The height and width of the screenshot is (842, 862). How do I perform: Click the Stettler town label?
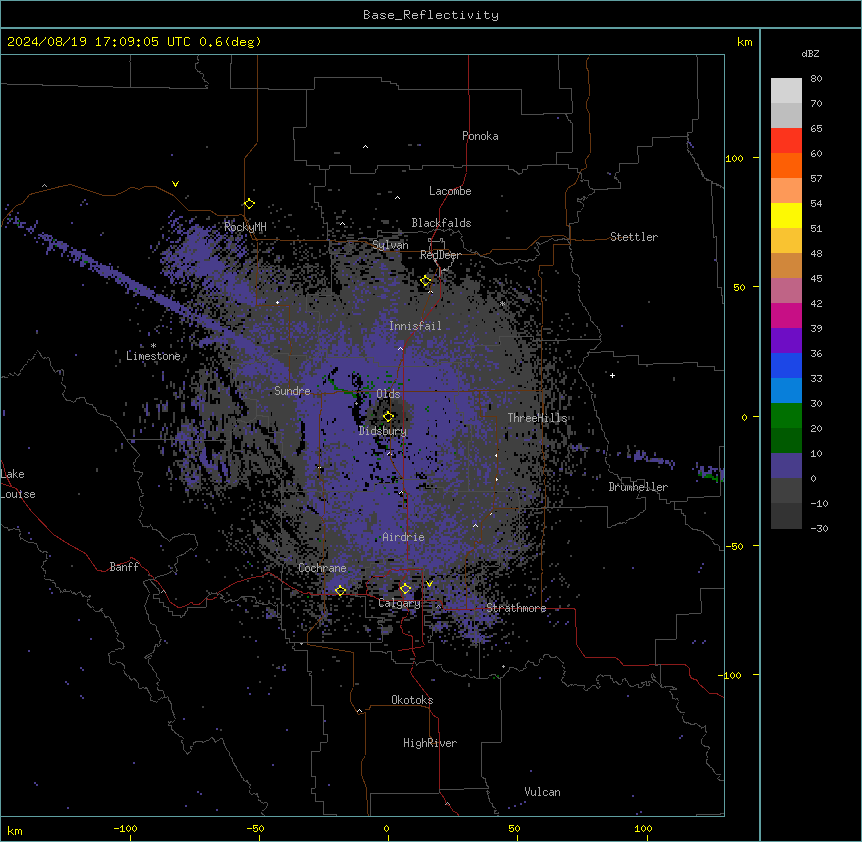click(634, 237)
